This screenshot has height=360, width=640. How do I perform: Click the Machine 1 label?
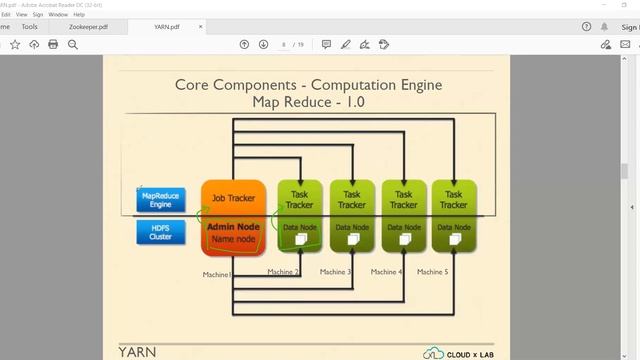pos(217,275)
